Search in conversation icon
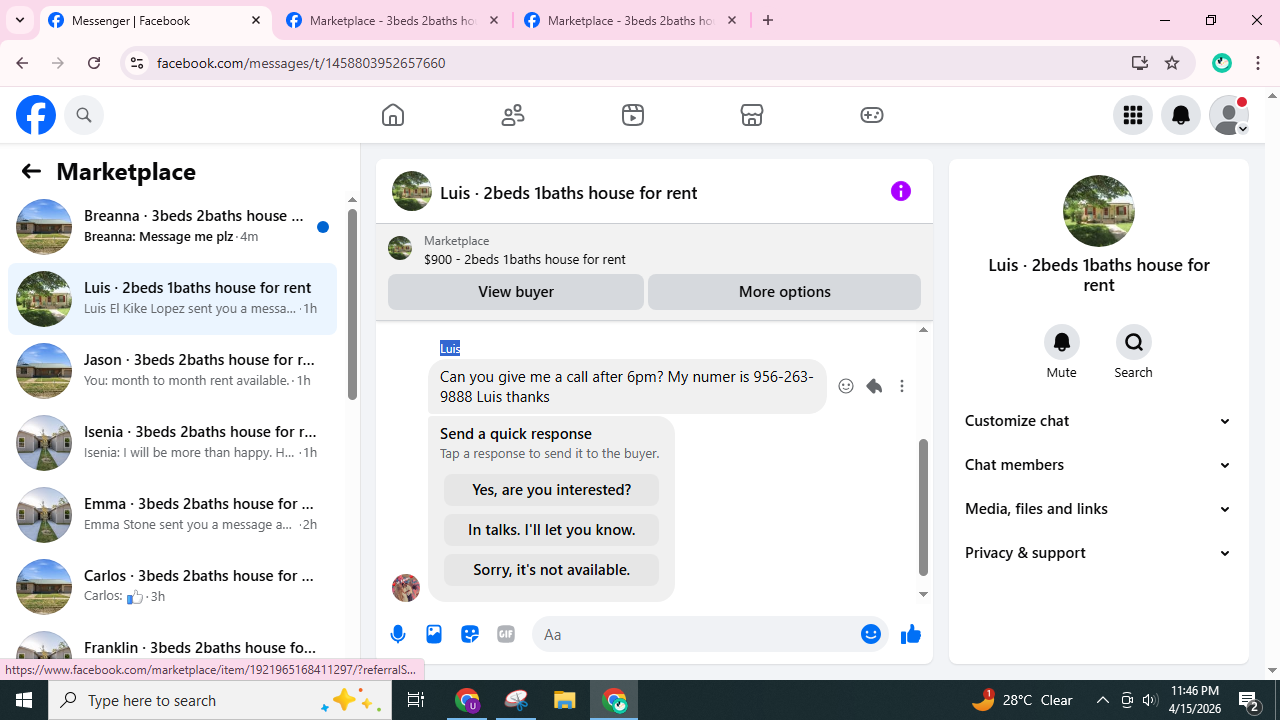1280x720 pixels. click(x=1134, y=342)
